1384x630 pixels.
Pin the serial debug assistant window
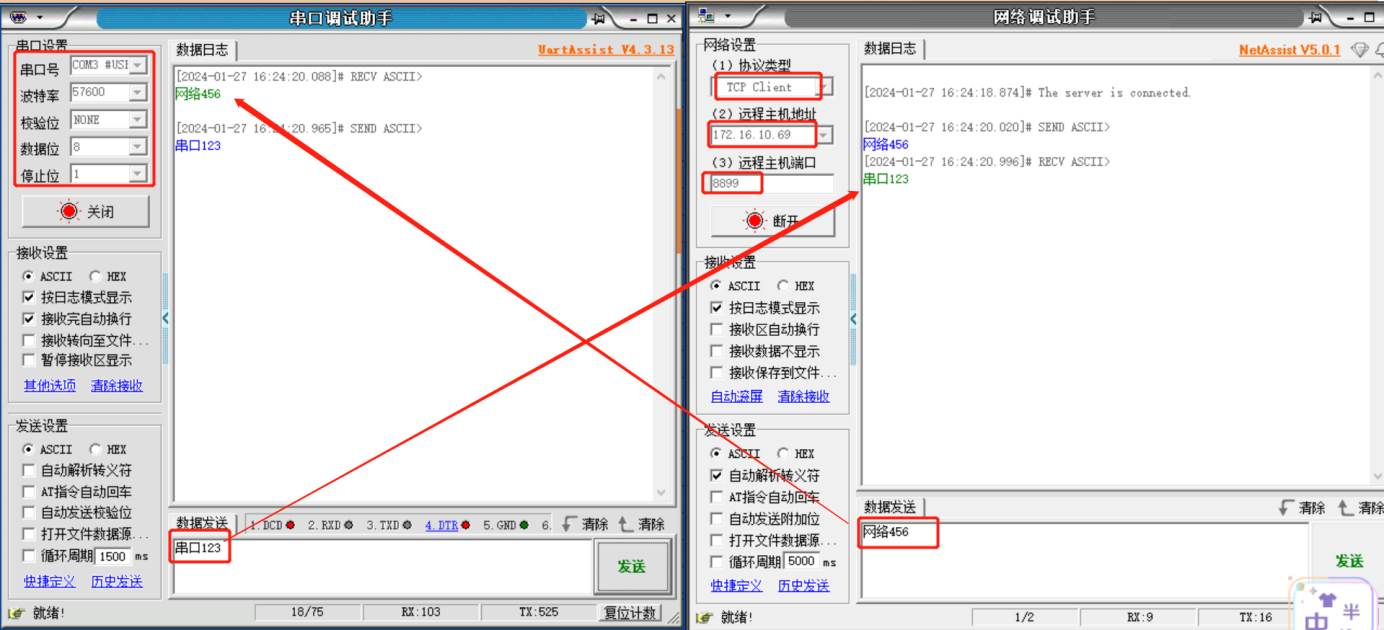[598, 18]
